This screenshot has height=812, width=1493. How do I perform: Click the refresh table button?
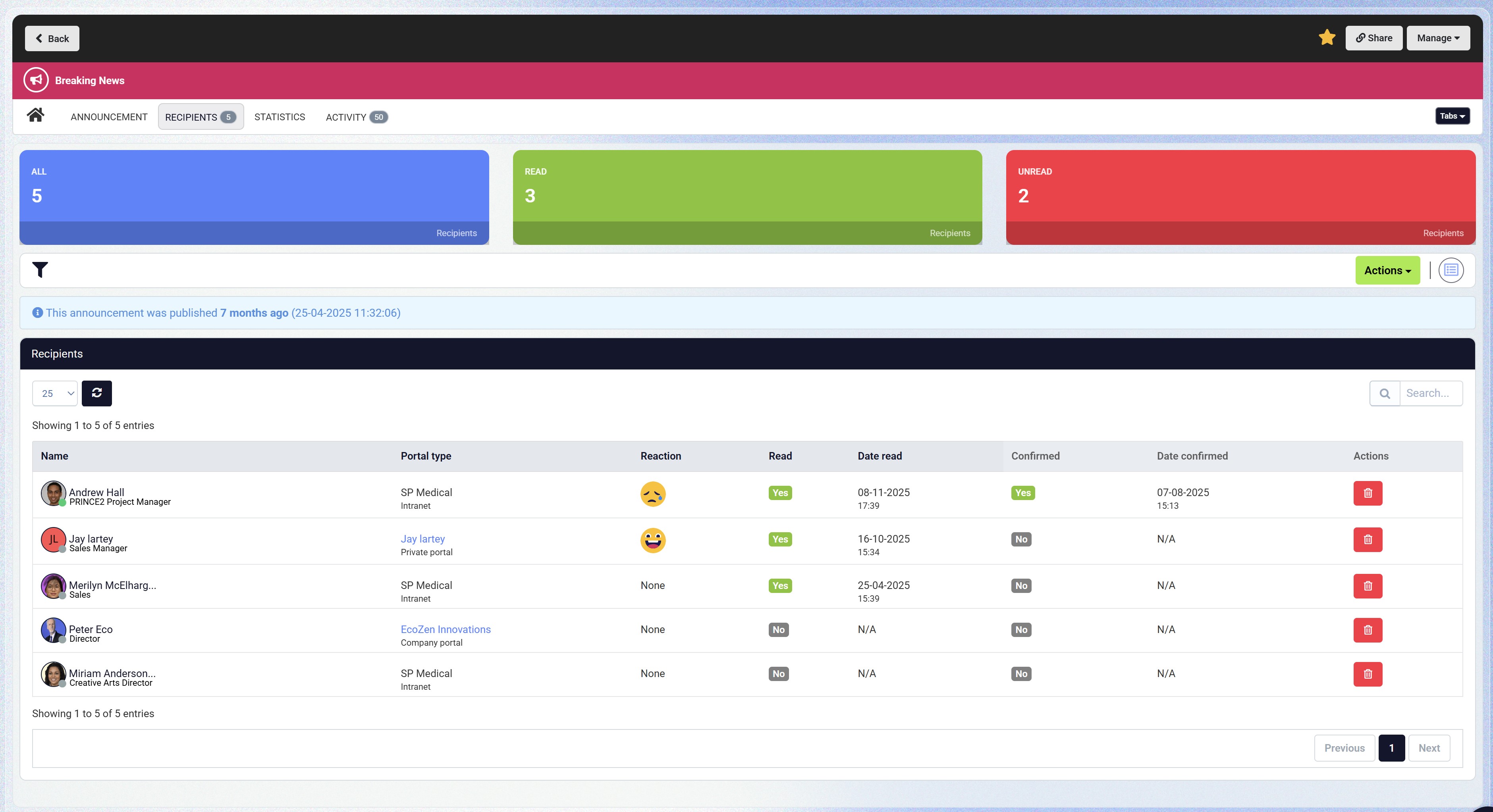pyautogui.click(x=97, y=393)
